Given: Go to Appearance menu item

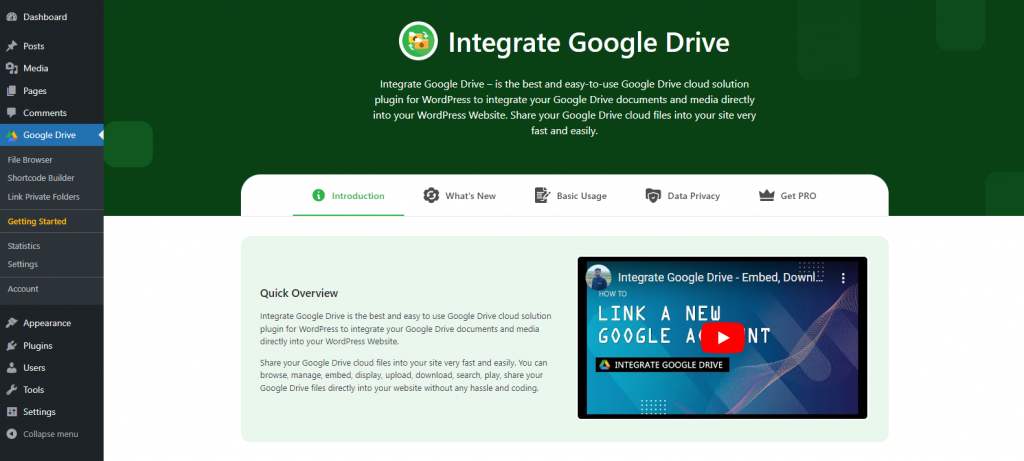Looking at the screenshot, I should [x=52, y=323].
